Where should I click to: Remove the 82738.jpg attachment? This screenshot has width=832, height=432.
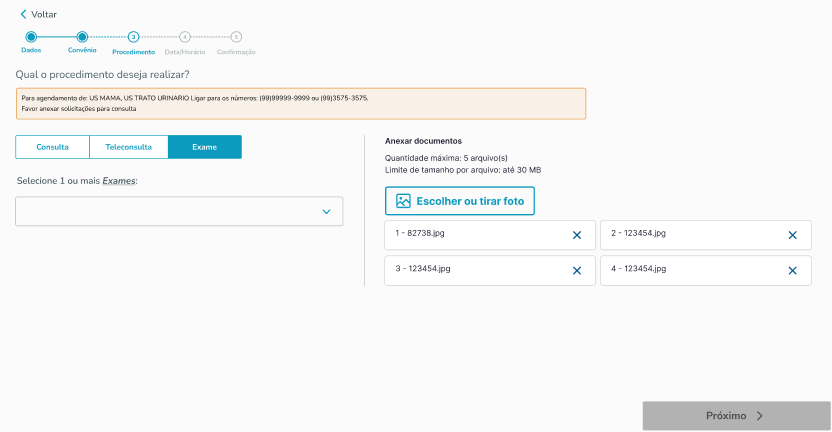(x=576, y=235)
